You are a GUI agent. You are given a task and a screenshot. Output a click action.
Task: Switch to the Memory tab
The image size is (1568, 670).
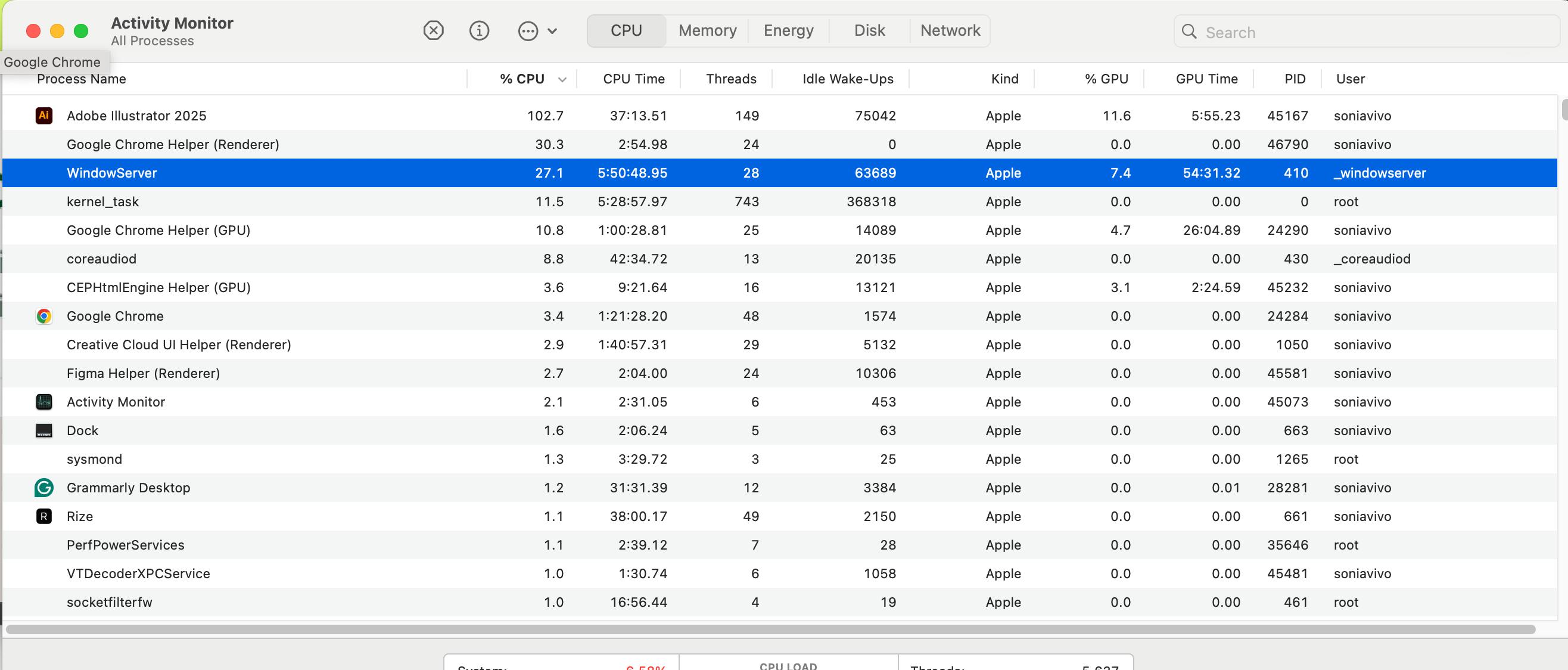pyautogui.click(x=707, y=30)
